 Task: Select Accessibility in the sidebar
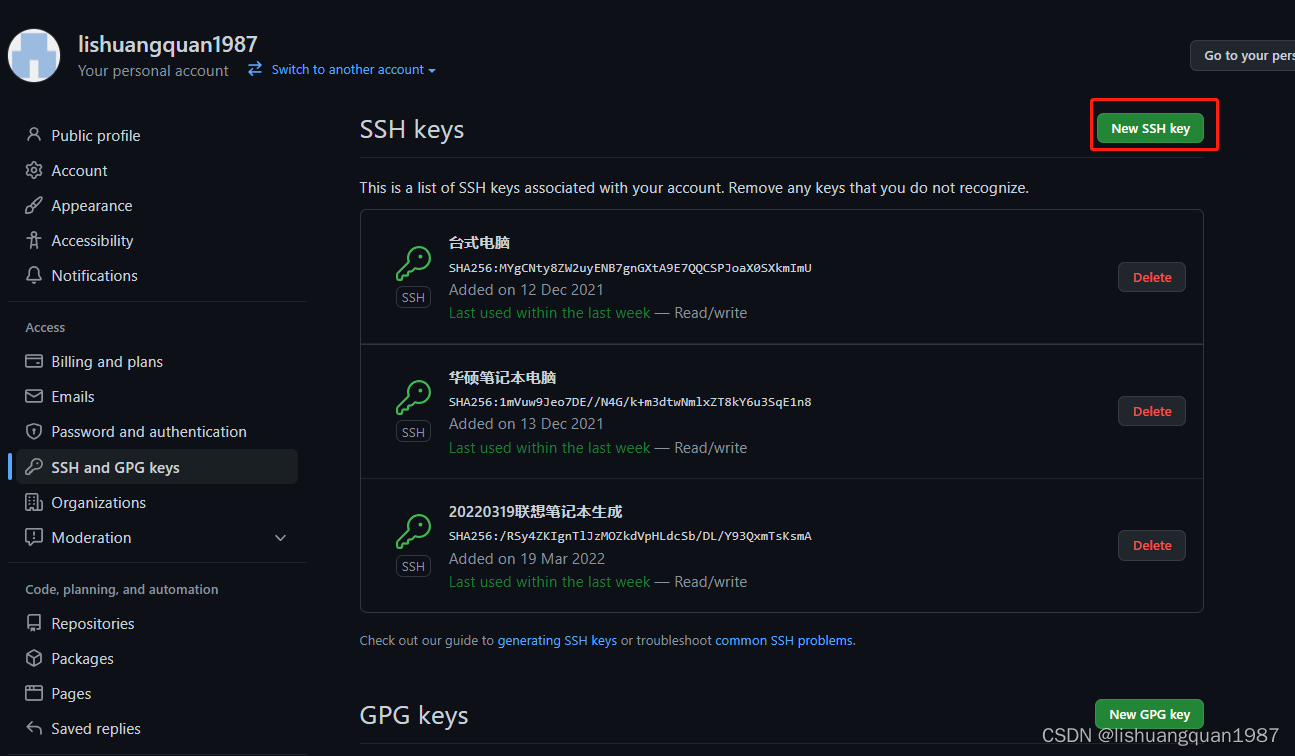(x=92, y=240)
